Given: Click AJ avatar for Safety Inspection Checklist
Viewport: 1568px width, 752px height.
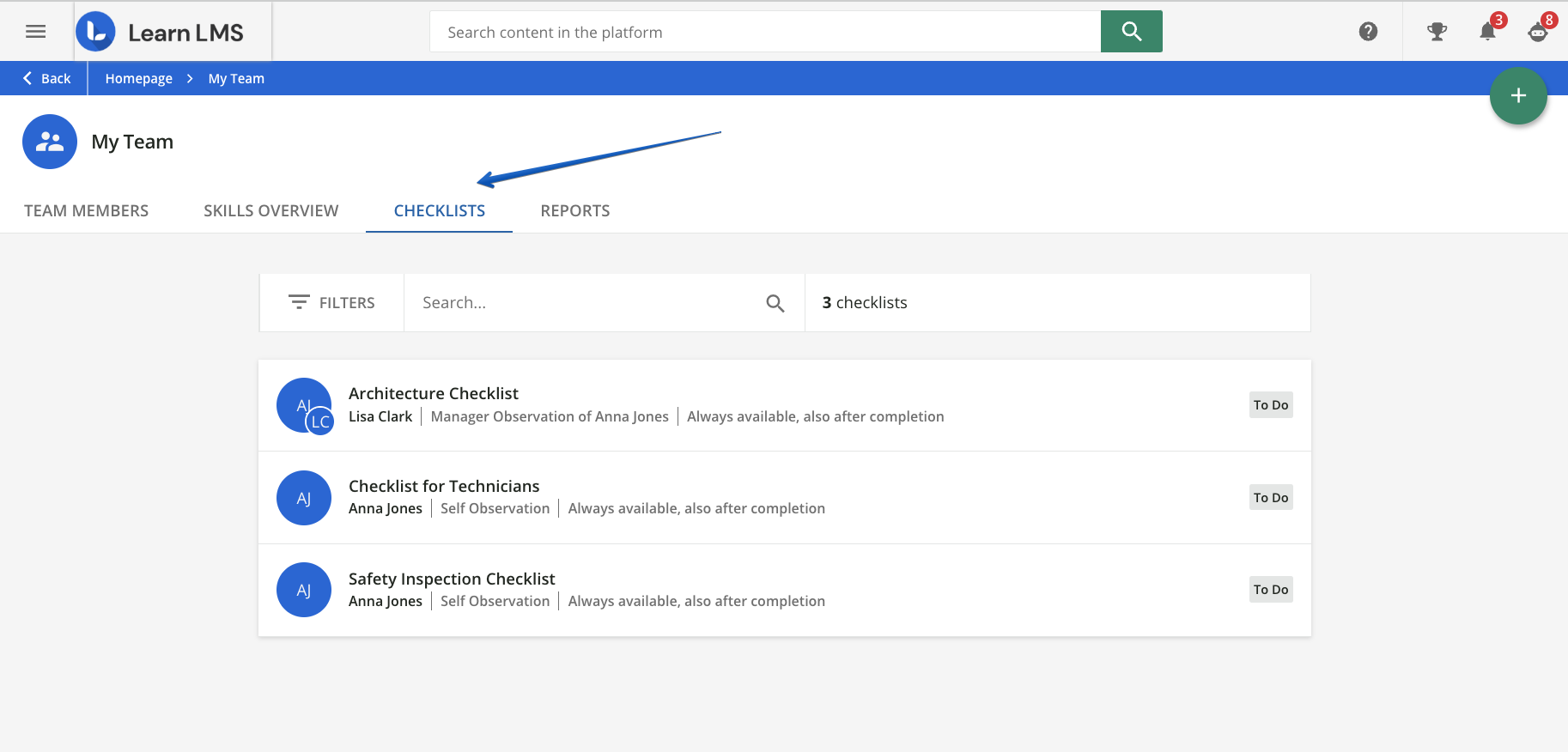Looking at the screenshot, I should pos(304,590).
